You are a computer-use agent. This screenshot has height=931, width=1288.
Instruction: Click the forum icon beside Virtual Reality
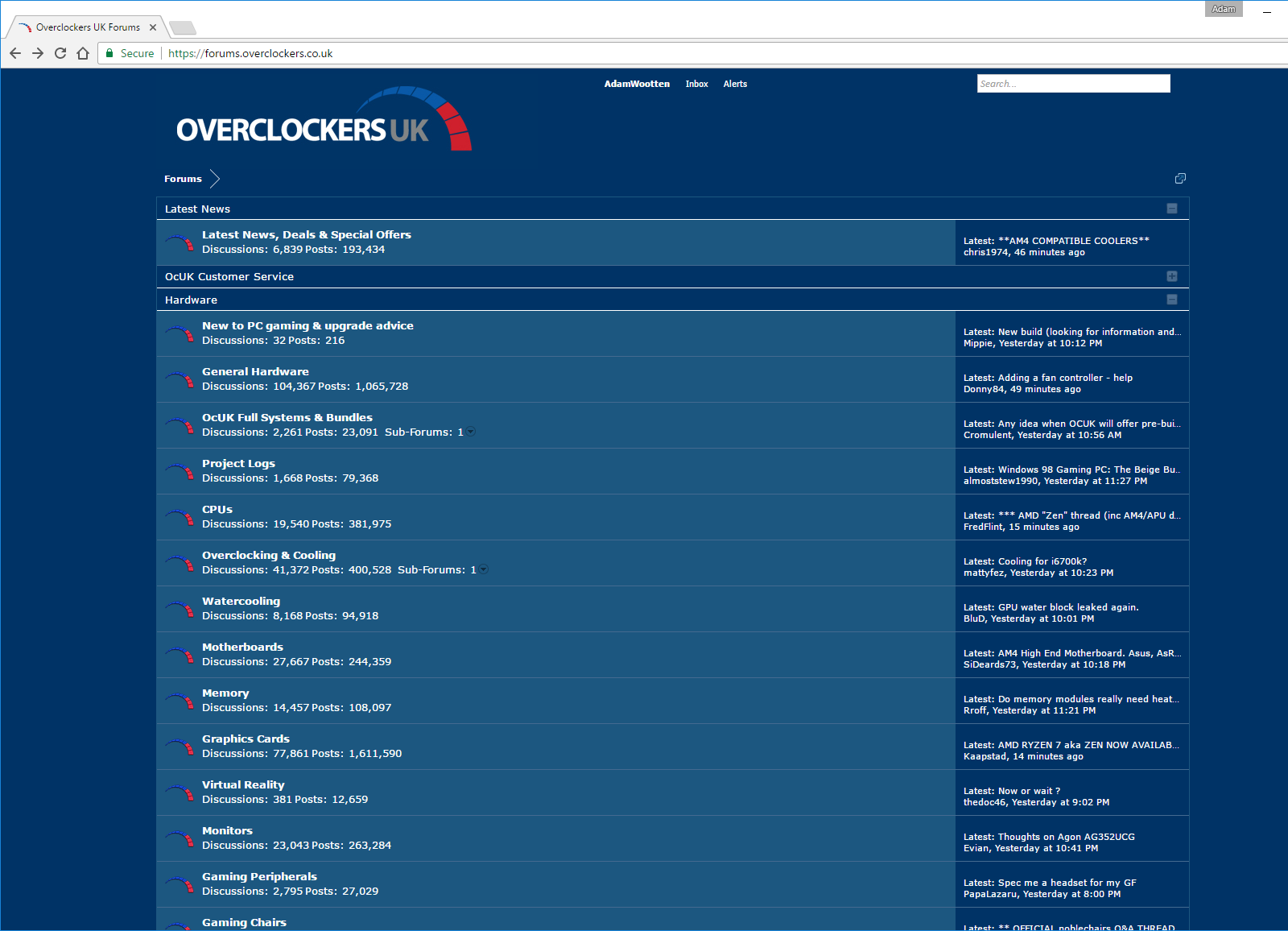point(180,792)
